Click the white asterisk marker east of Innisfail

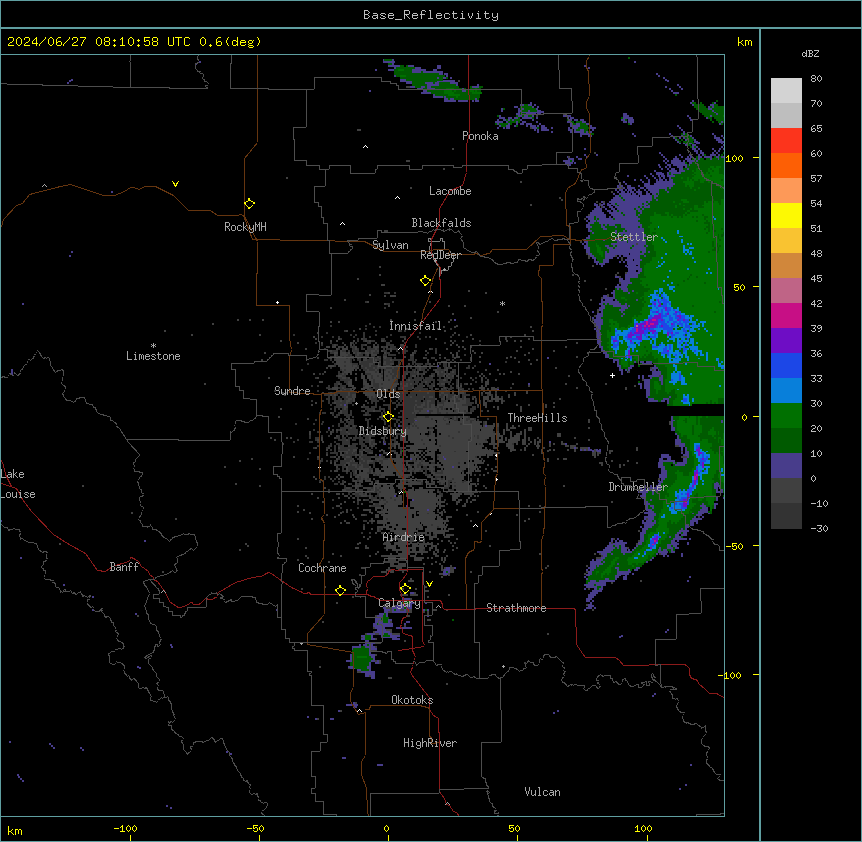(x=502, y=303)
